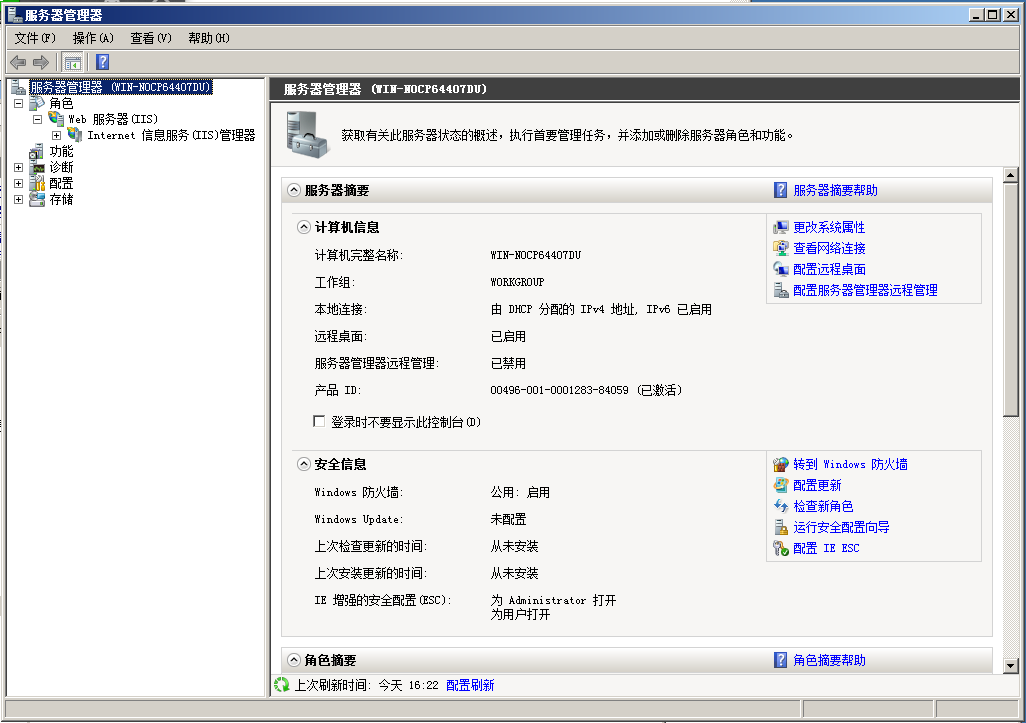Click the Web 服务器(IIS) tree icon
1026x723 pixels.
[x=56, y=119]
